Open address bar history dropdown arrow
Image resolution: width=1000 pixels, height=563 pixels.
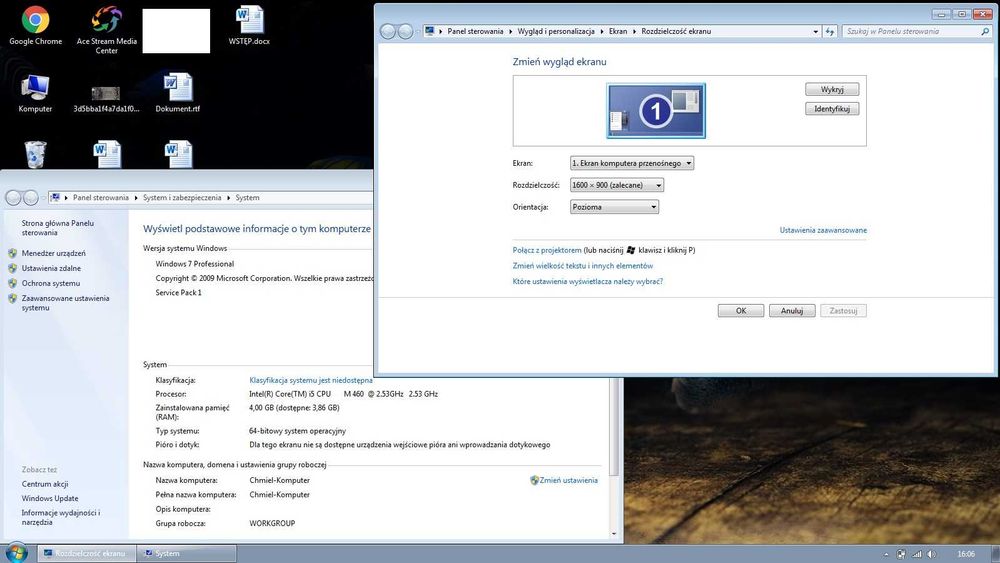coord(816,31)
